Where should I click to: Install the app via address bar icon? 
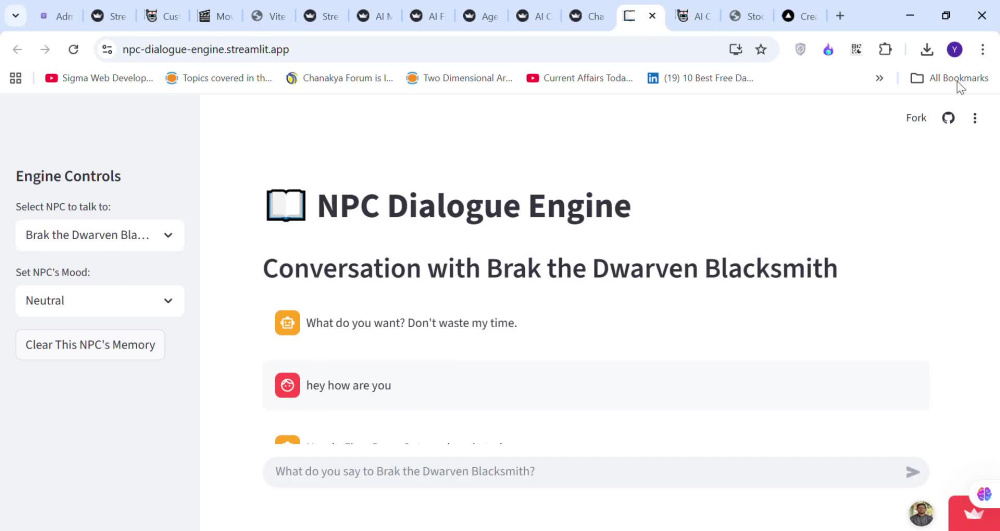tap(735, 49)
